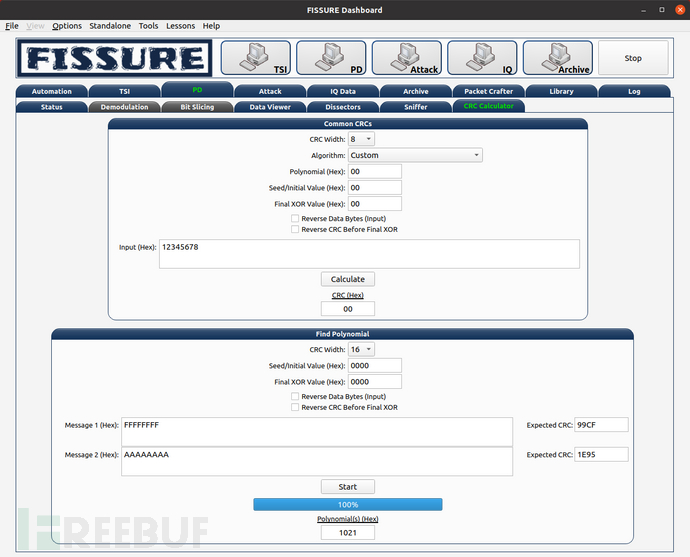Maximize the FISSURE Dashboard window
The height and width of the screenshot is (557, 690).
pos(661,10)
